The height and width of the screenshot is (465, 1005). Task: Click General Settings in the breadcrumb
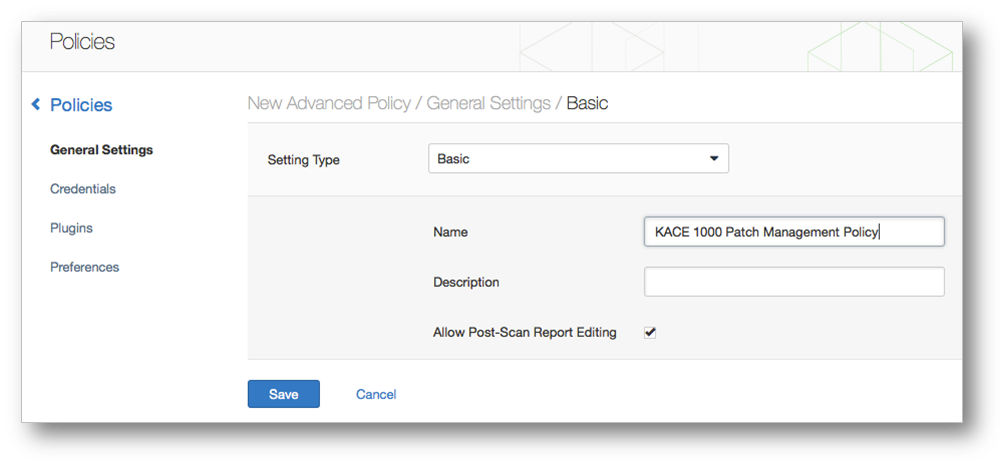(488, 103)
